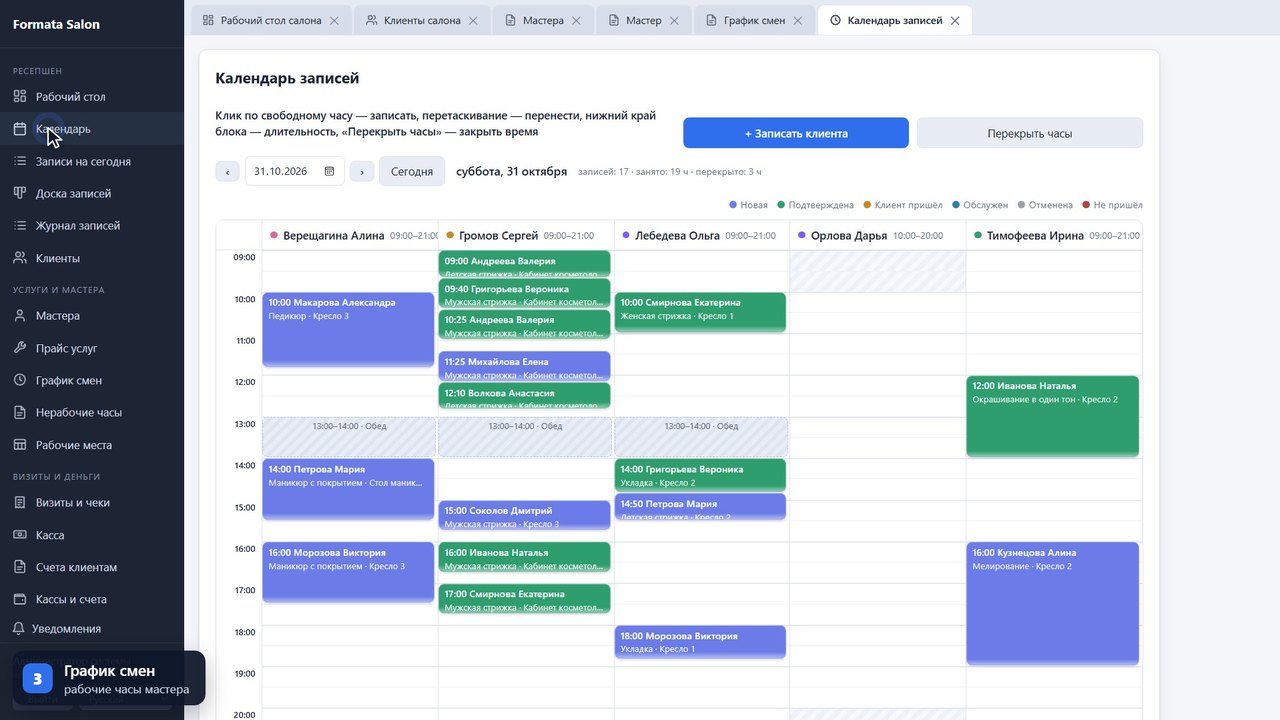Open 16:00 Кузнецова Алина appointment
Screen dimensions: 1280x720
1052,604
